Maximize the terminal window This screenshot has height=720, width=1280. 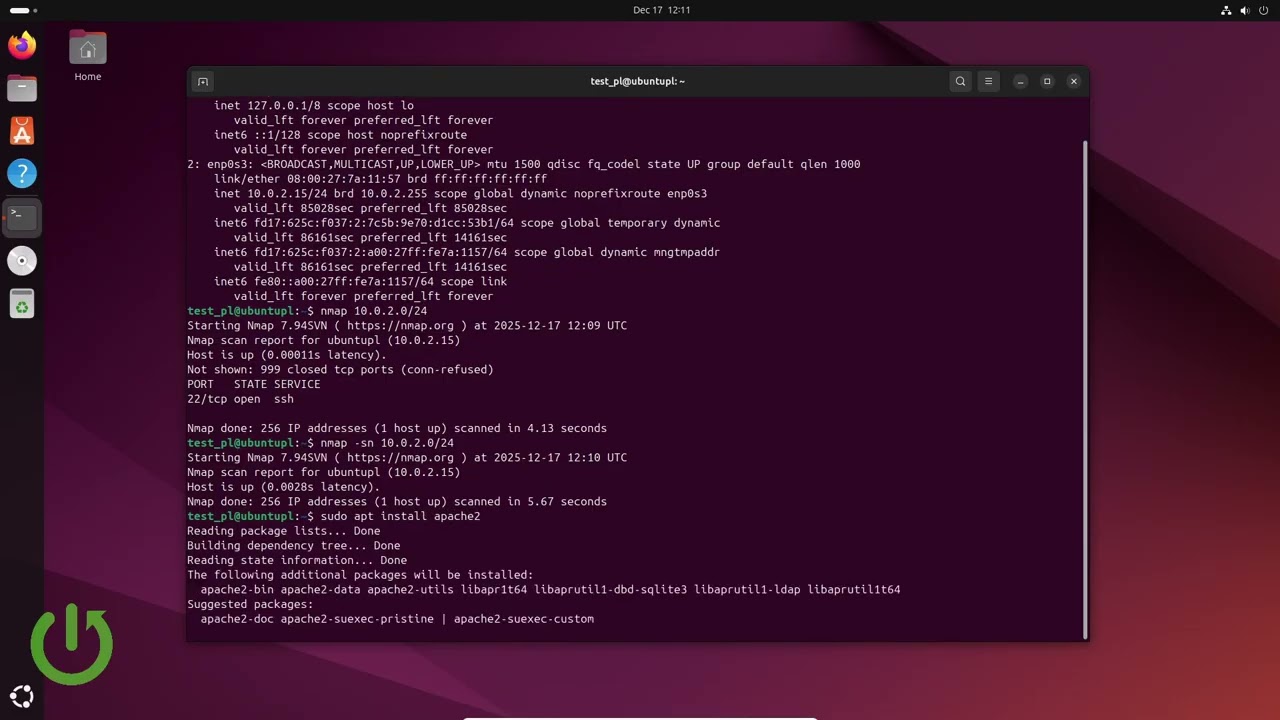[x=1047, y=81]
